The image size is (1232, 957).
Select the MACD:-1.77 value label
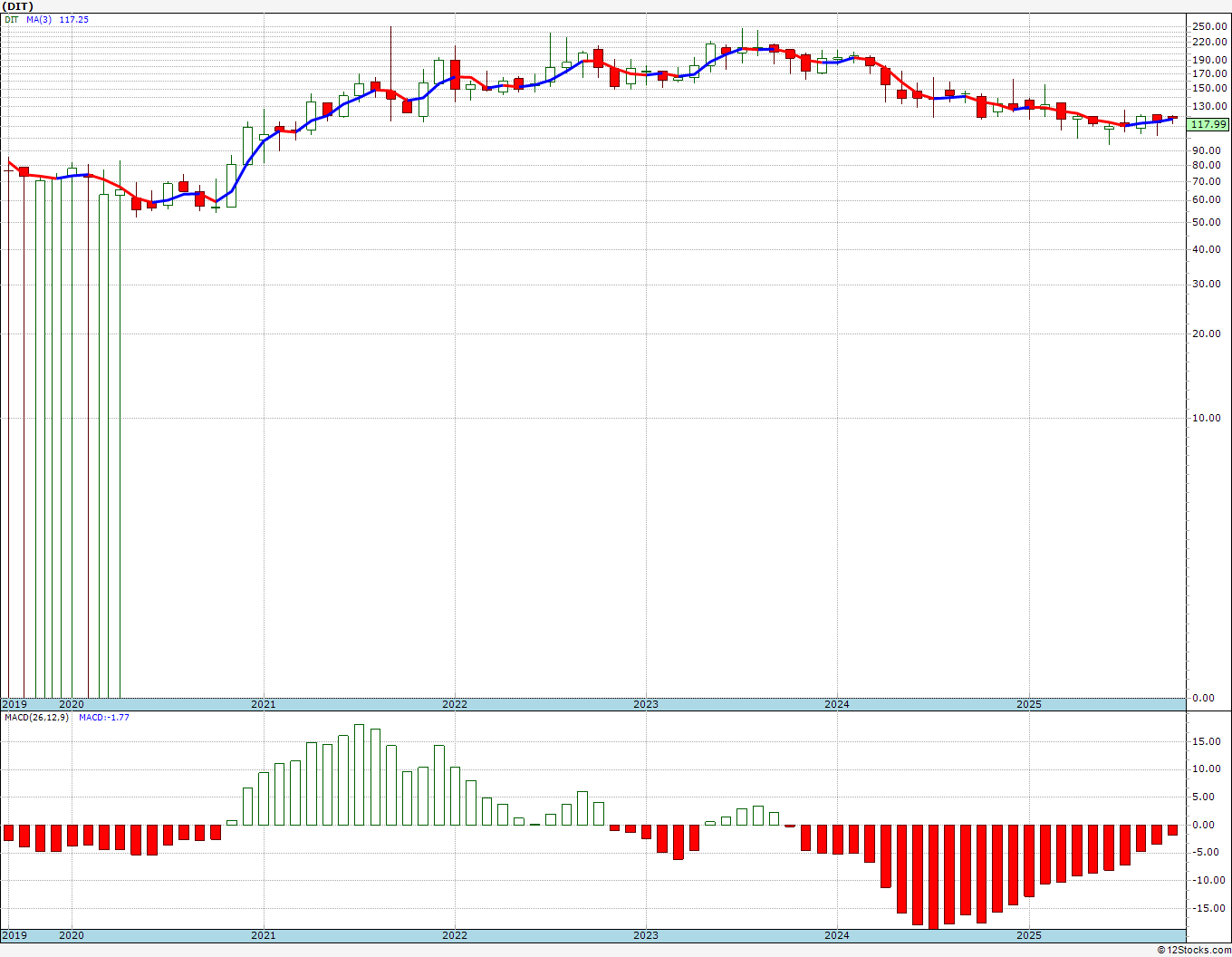coord(104,718)
